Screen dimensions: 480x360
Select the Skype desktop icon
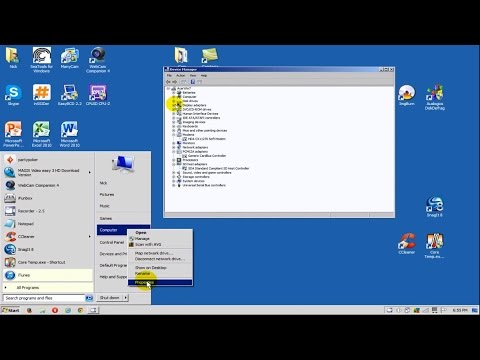(x=13, y=95)
